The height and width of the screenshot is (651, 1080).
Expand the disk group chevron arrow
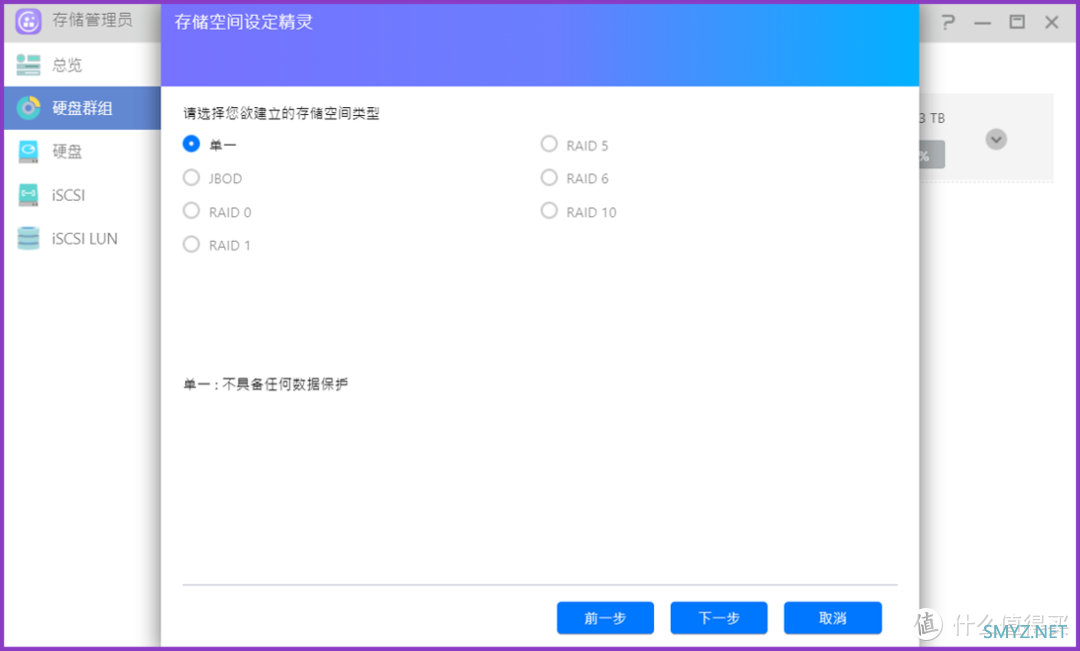pyautogui.click(x=995, y=139)
